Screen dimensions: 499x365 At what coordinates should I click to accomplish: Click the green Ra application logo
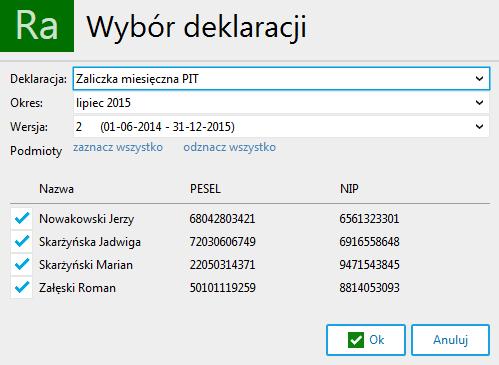pos(37,26)
